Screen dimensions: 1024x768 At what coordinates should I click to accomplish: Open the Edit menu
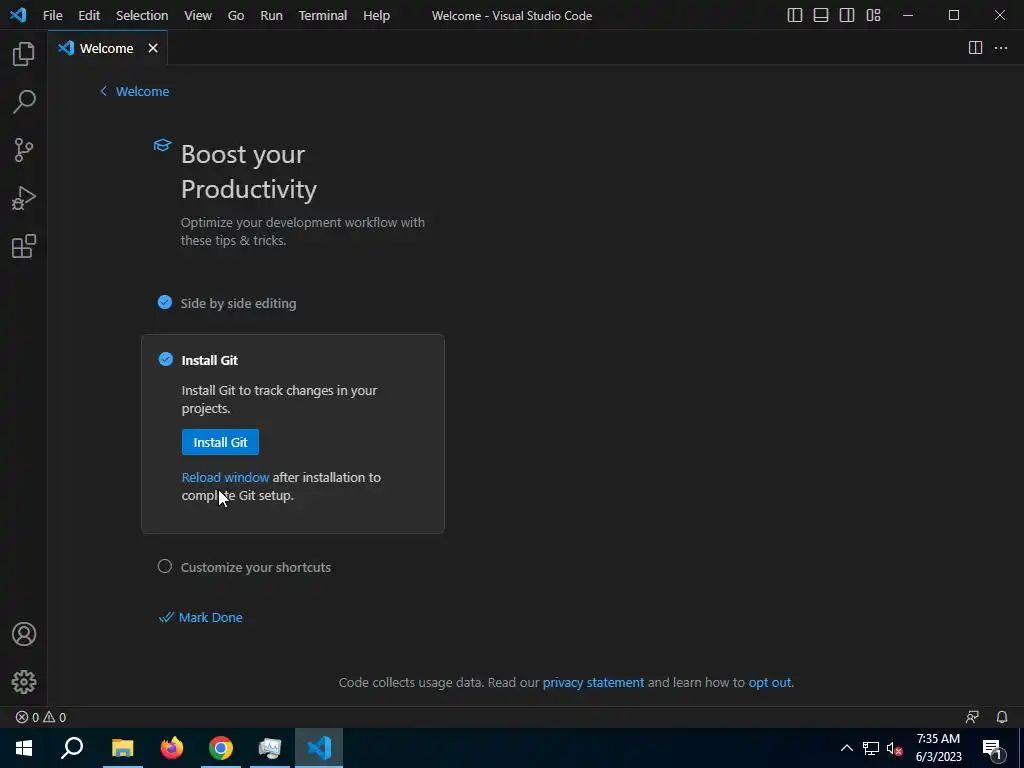pyautogui.click(x=89, y=15)
